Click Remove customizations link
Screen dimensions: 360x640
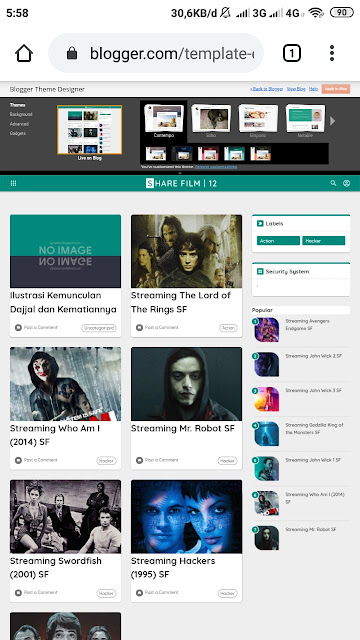pos(216,167)
